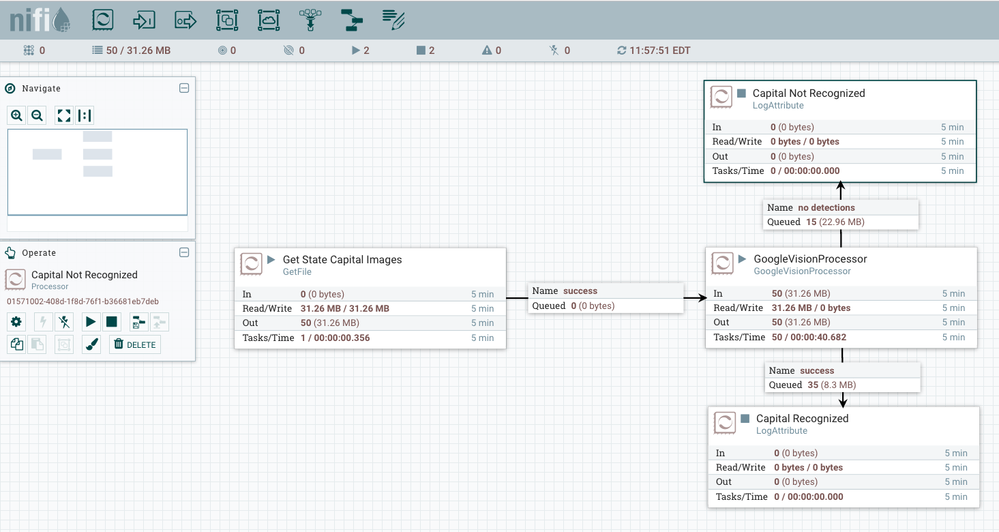Select the Template toolbar icon

click(x=351, y=19)
